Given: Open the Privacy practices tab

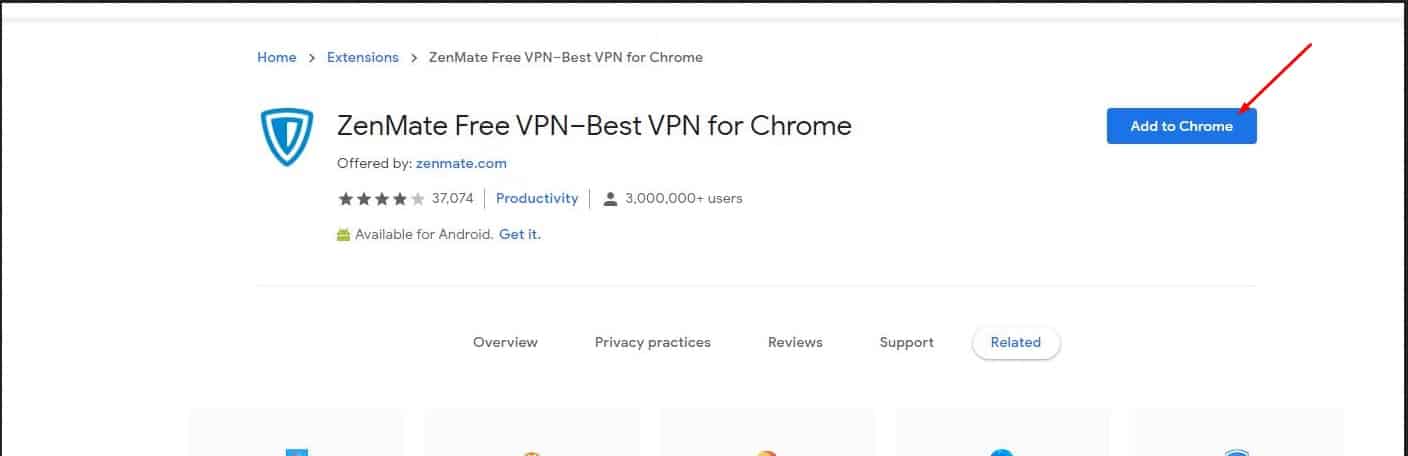Looking at the screenshot, I should pos(652,342).
